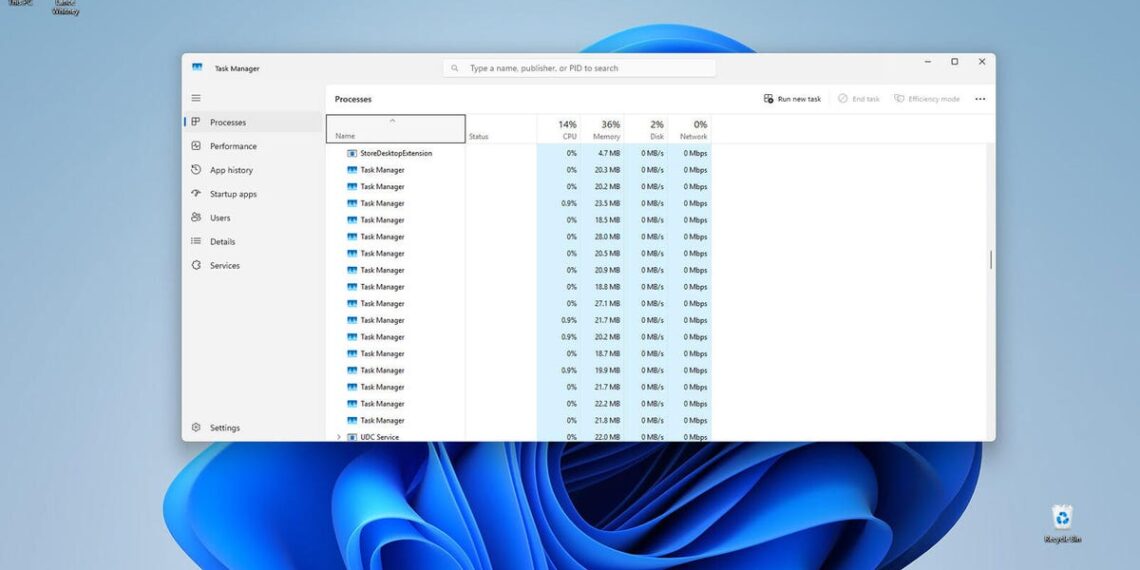Switch to the Processes page
The image size is (1140, 570).
point(252,122)
